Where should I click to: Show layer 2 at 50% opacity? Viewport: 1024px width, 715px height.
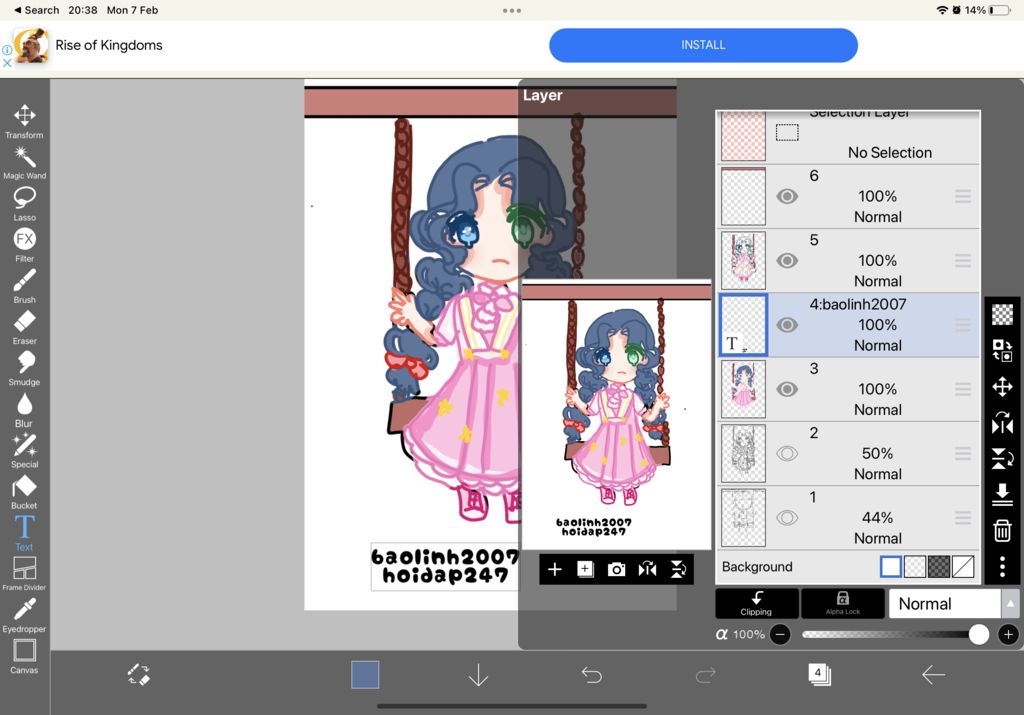point(787,453)
